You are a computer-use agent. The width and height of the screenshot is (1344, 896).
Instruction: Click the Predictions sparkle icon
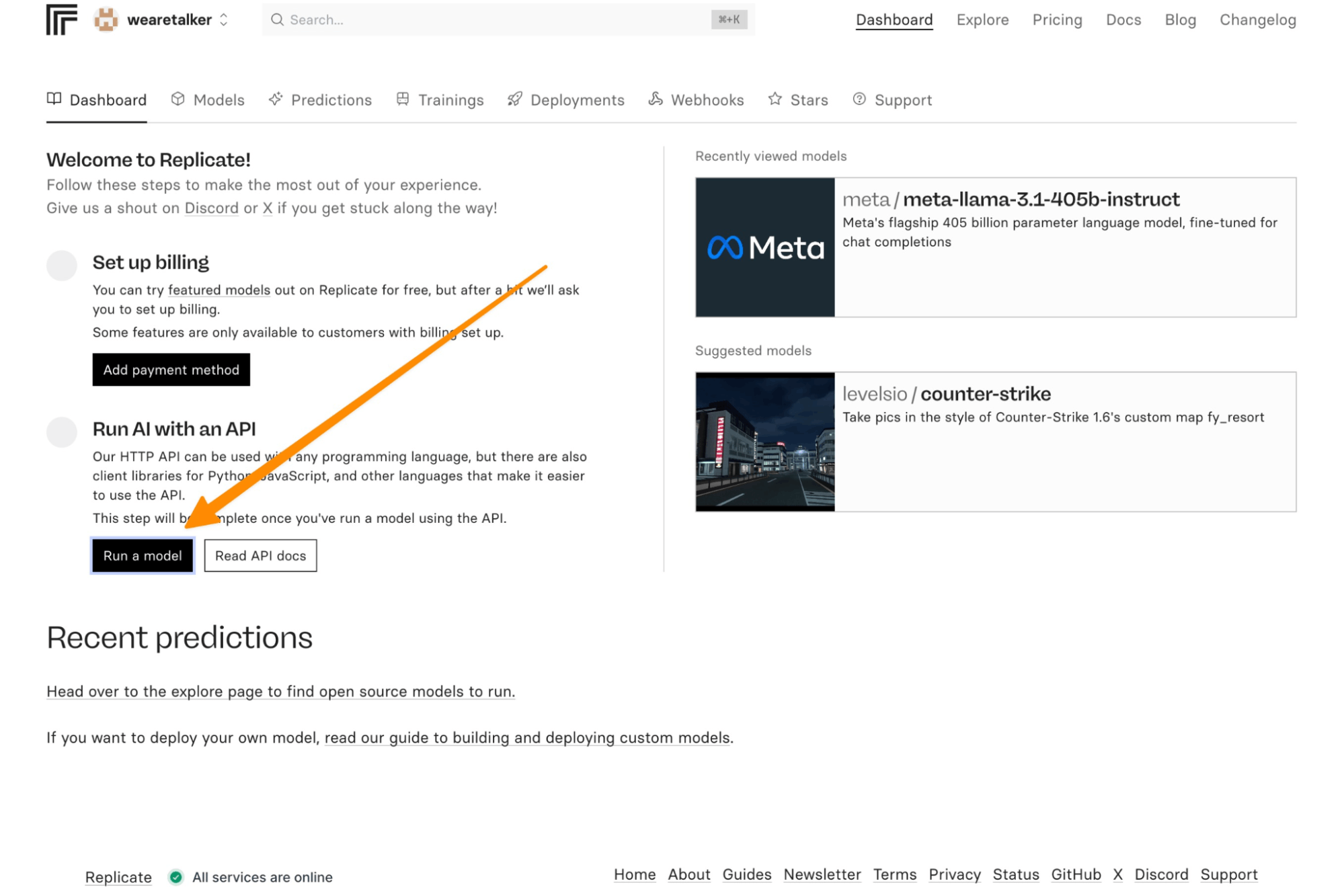point(276,99)
